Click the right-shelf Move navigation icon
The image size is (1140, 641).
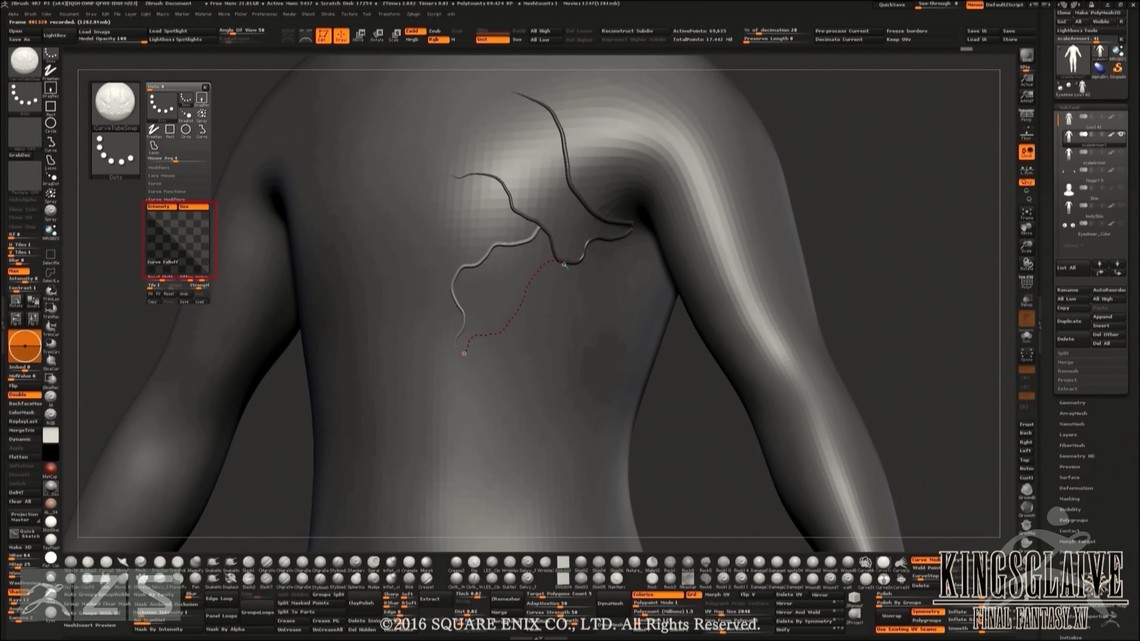pos(1027,229)
